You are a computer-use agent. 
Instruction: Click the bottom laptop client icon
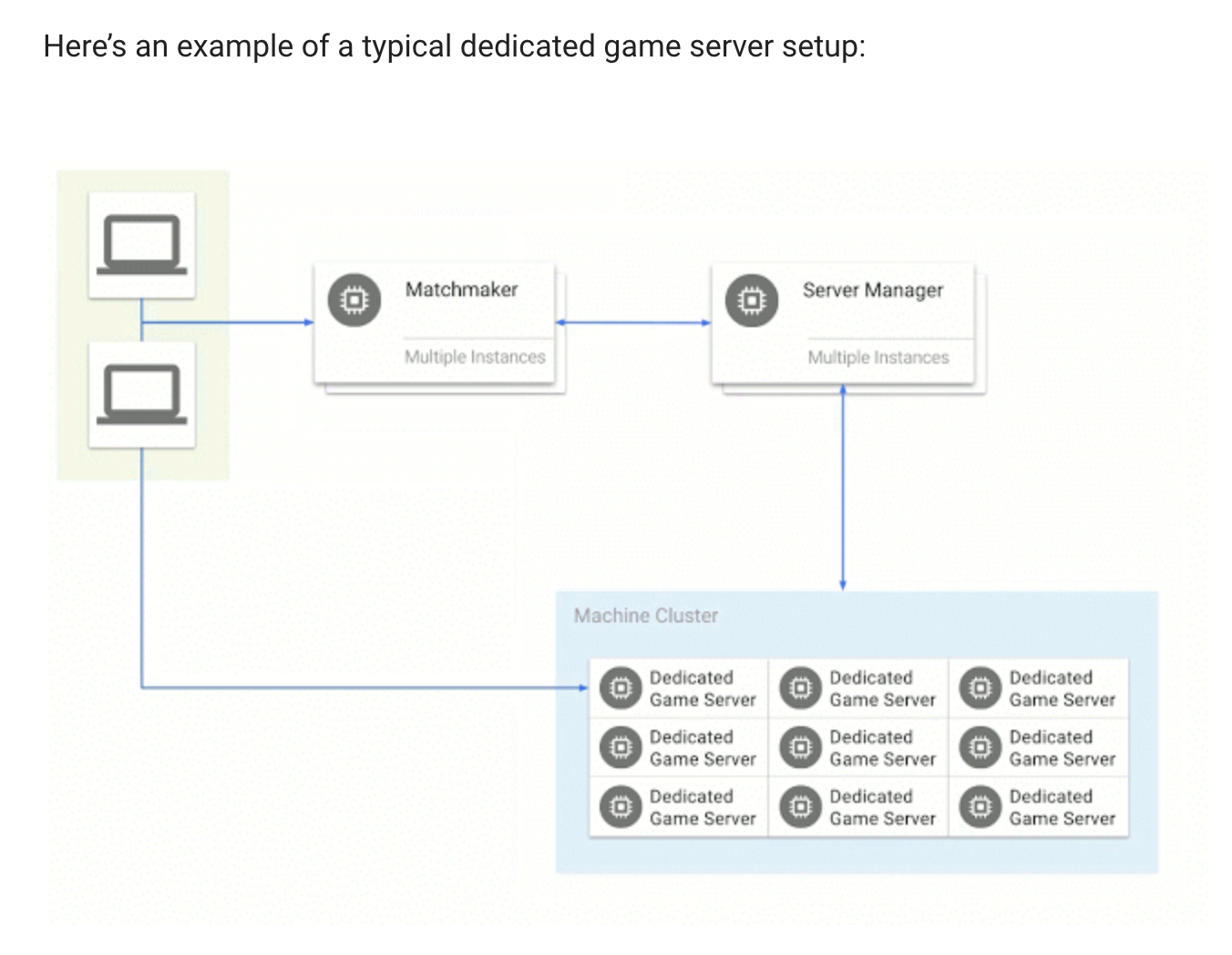point(140,395)
